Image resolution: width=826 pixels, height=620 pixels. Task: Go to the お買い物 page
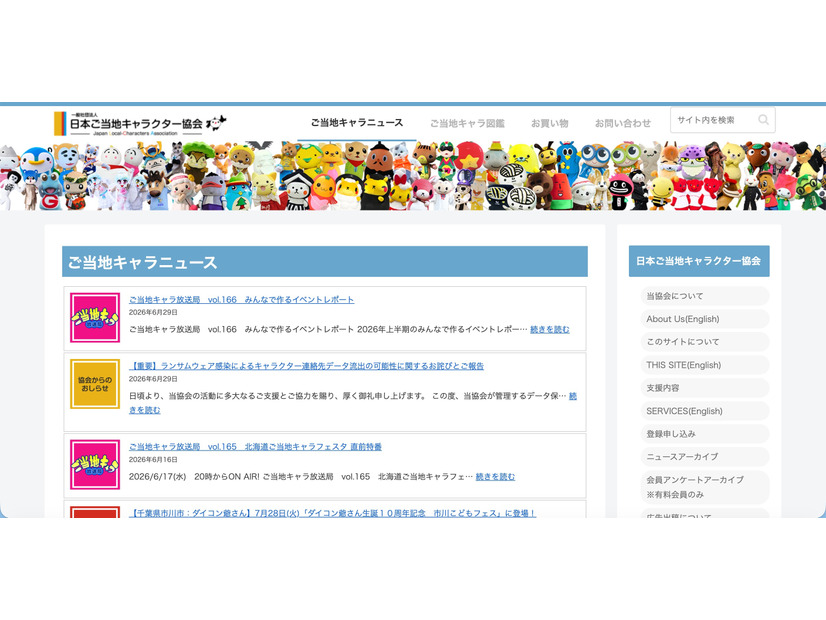(549, 123)
